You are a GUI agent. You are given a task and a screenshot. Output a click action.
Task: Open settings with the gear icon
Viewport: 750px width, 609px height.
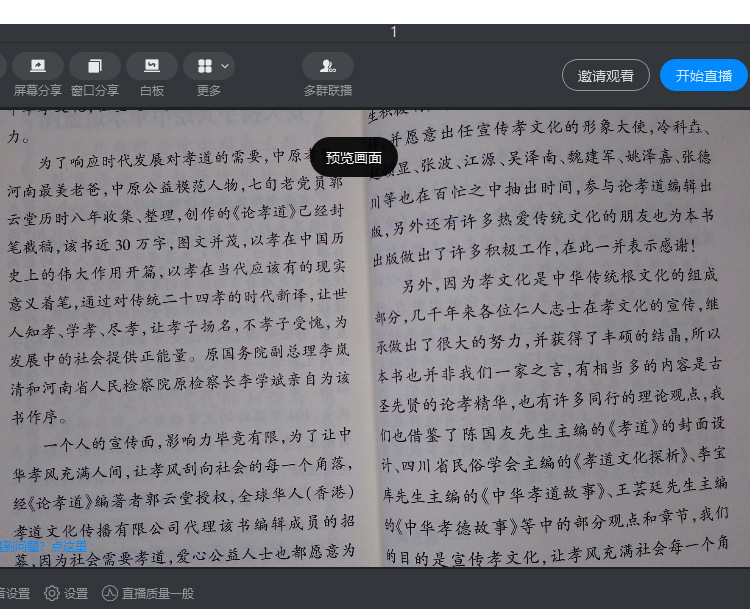point(52,593)
